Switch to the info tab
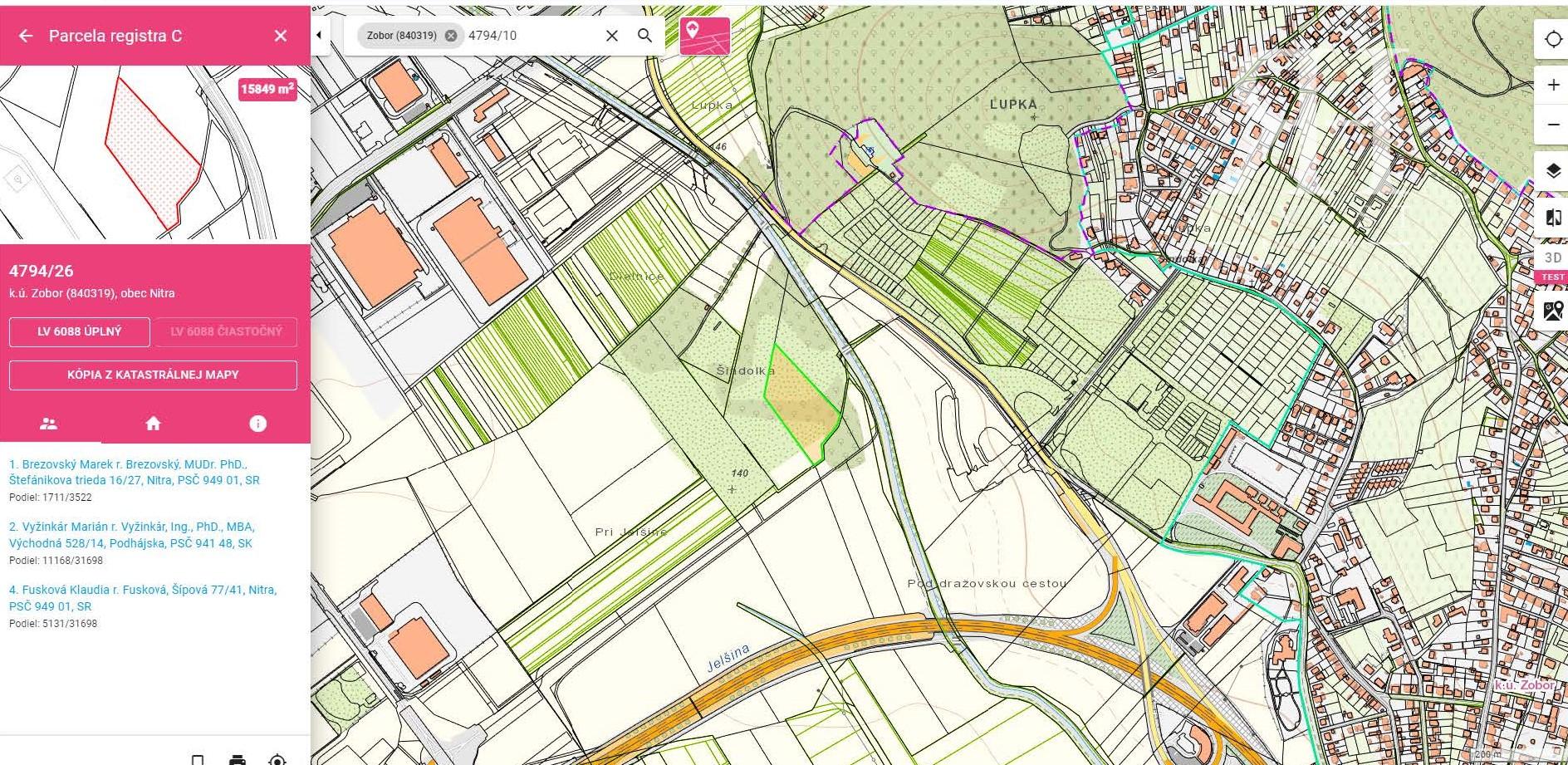 click(258, 424)
